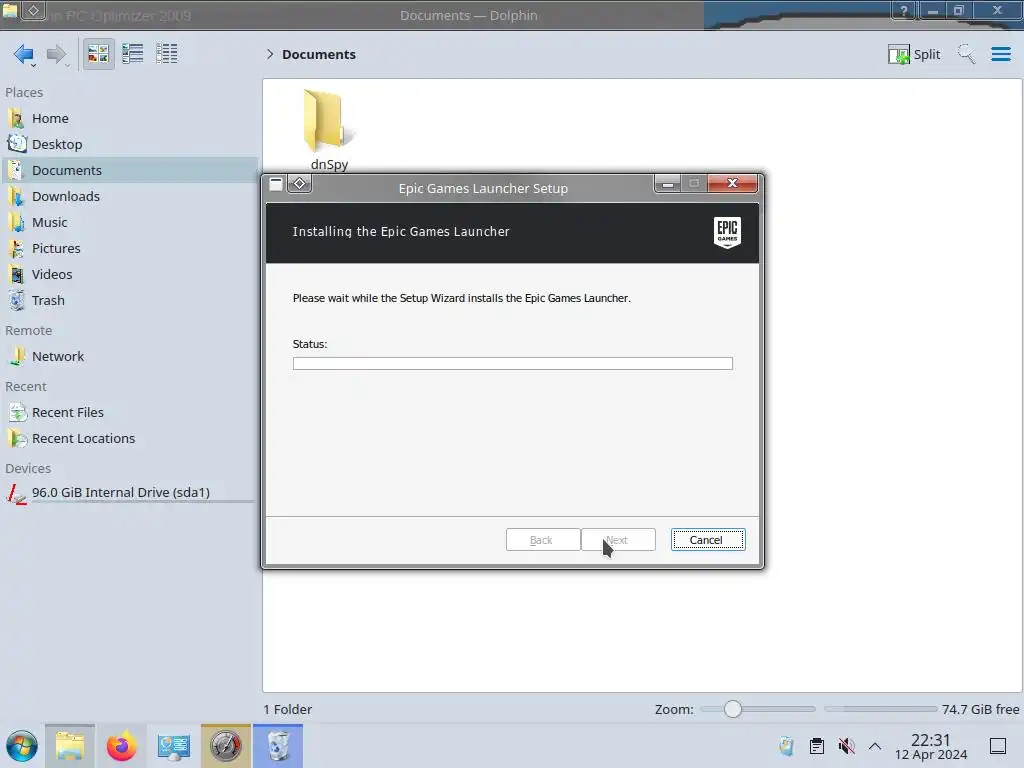Click the disabled Next button

coord(618,540)
